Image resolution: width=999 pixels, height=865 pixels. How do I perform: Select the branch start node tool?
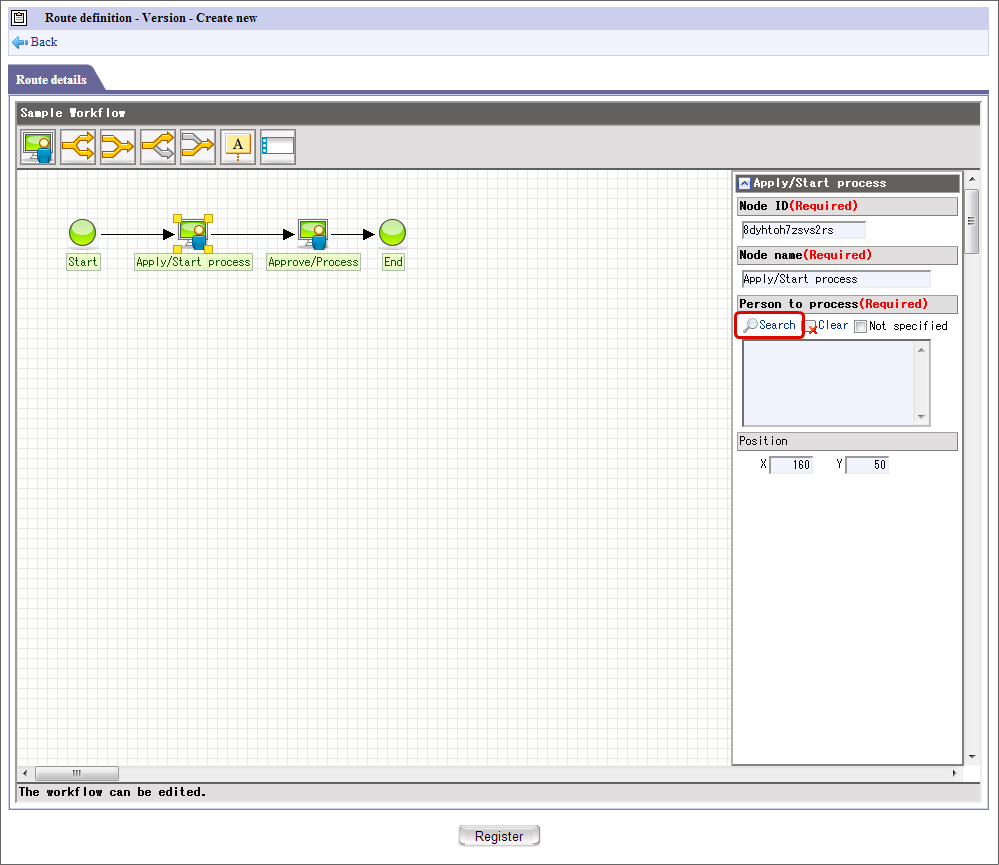(78, 147)
